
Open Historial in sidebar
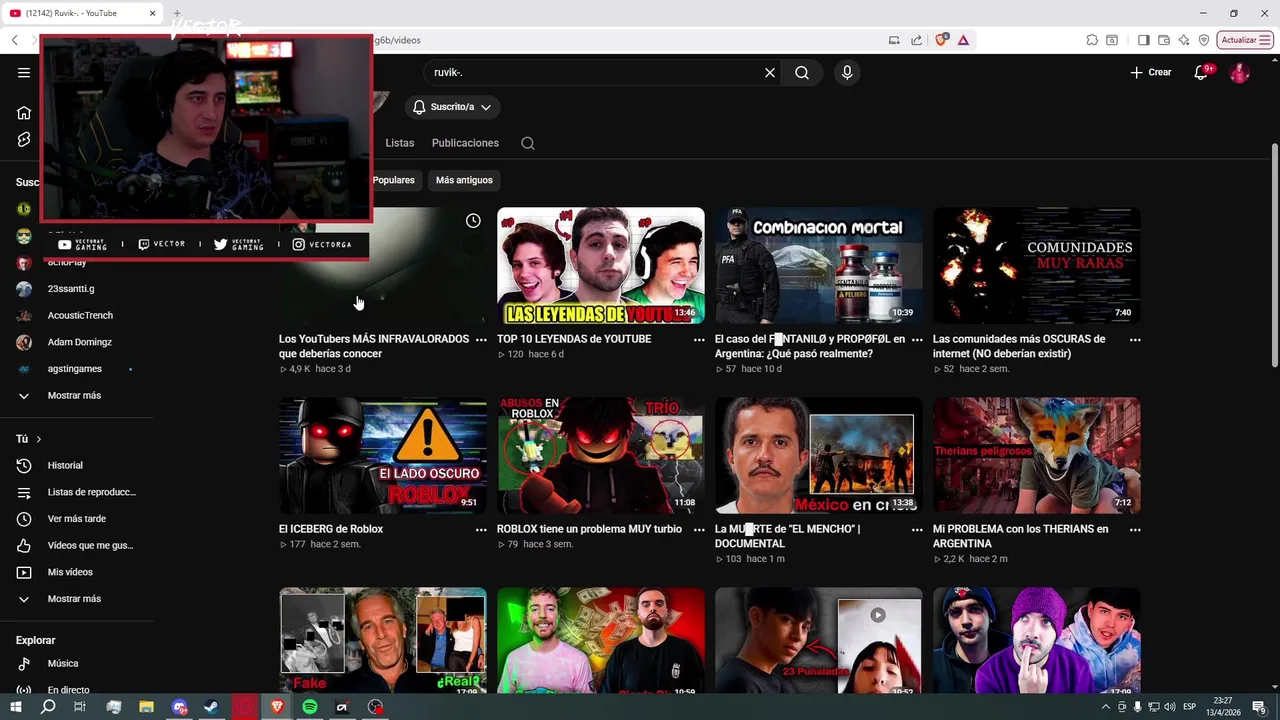coord(65,466)
